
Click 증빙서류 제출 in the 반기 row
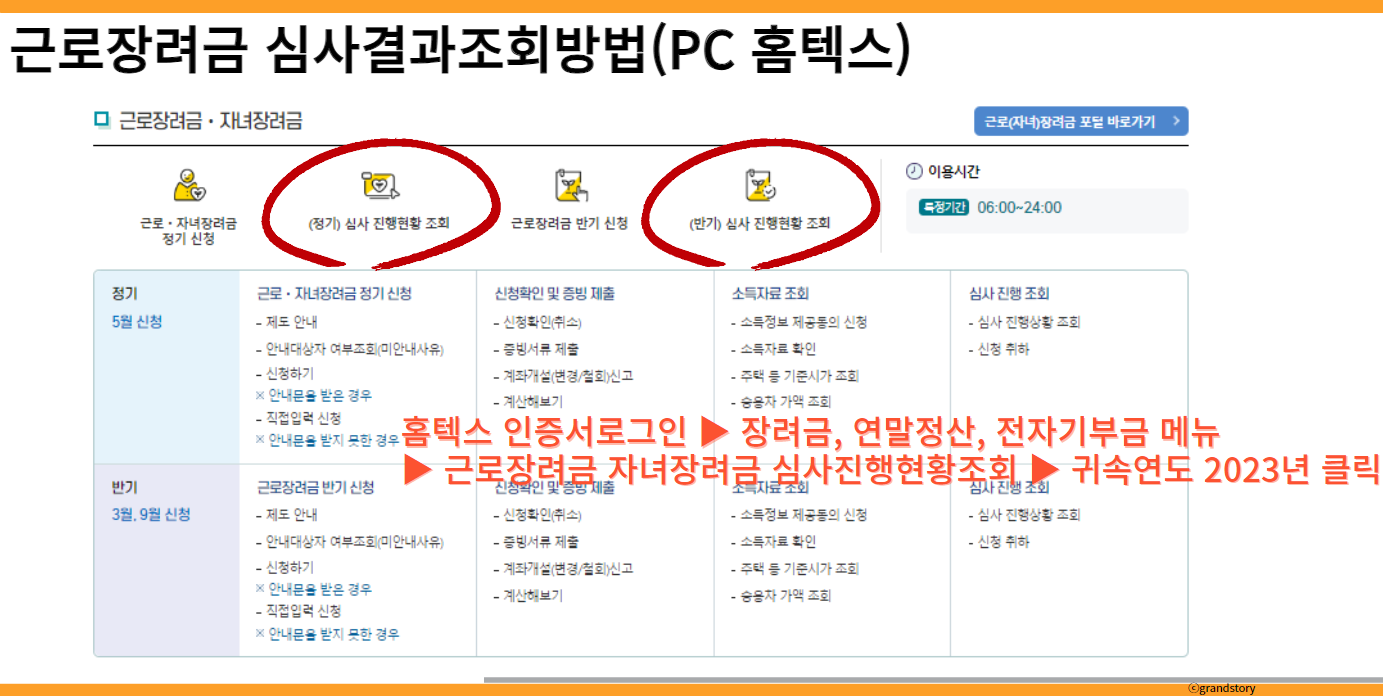tap(536, 542)
